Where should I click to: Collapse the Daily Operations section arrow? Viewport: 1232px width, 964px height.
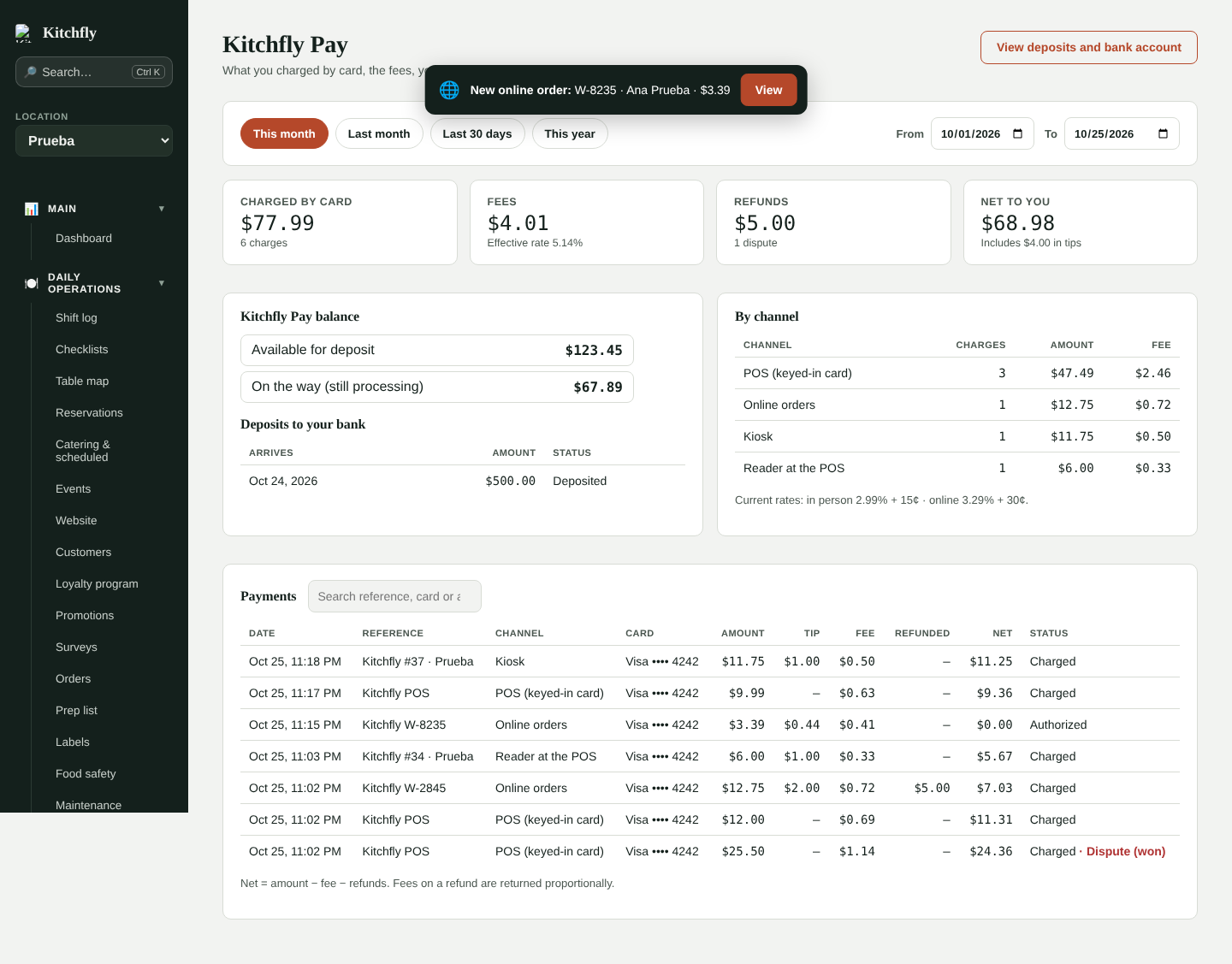click(162, 283)
